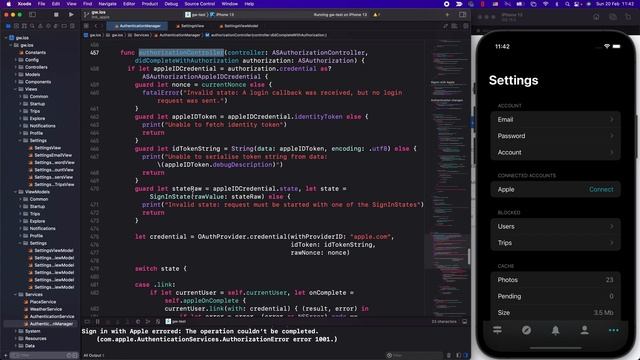
Task: Click the yellow warning indicator in activity bar
Action: pyautogui.click(x=376, y=15)
